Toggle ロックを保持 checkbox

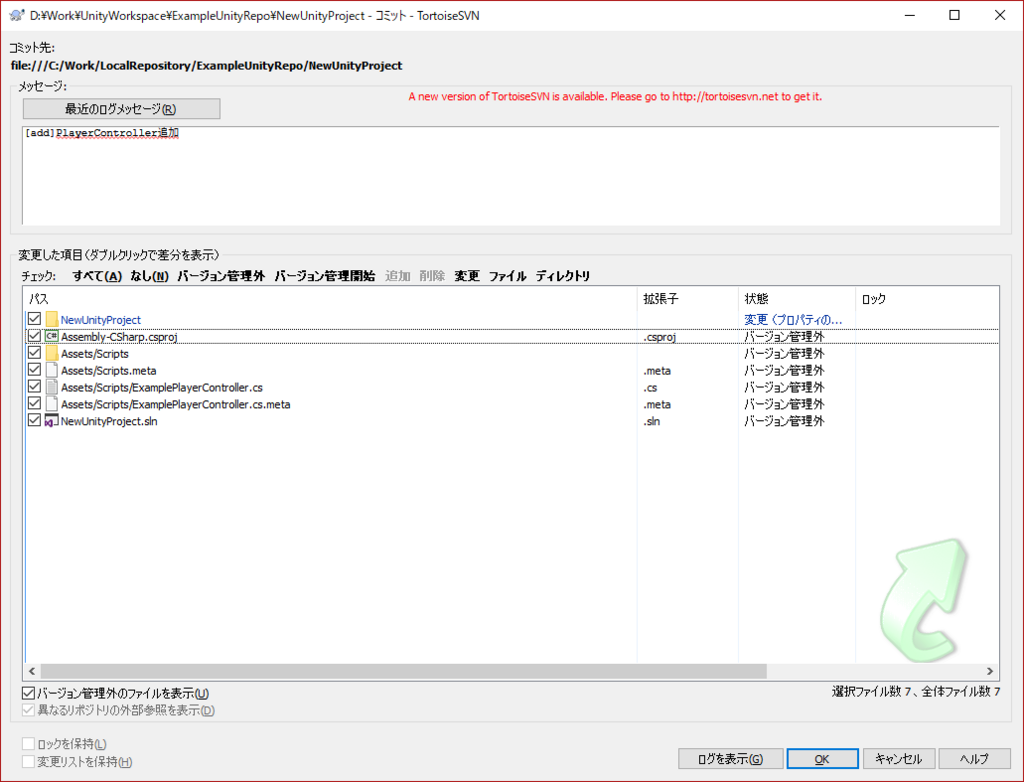28,743
